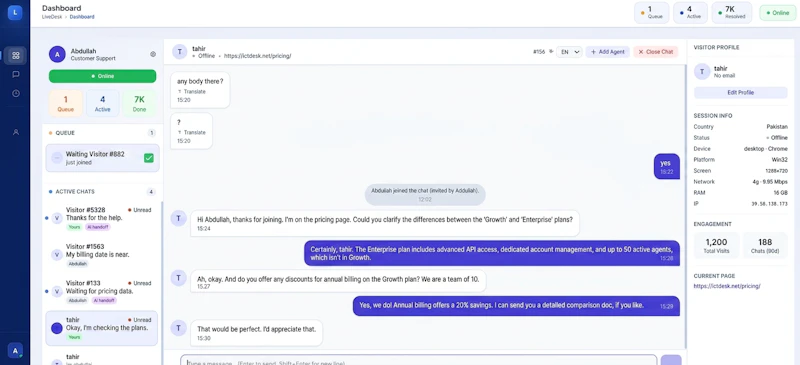Toggle the Online status pill in the header
Screen dimensions: 800x365
pyautogui.click(x=778, y=13)
